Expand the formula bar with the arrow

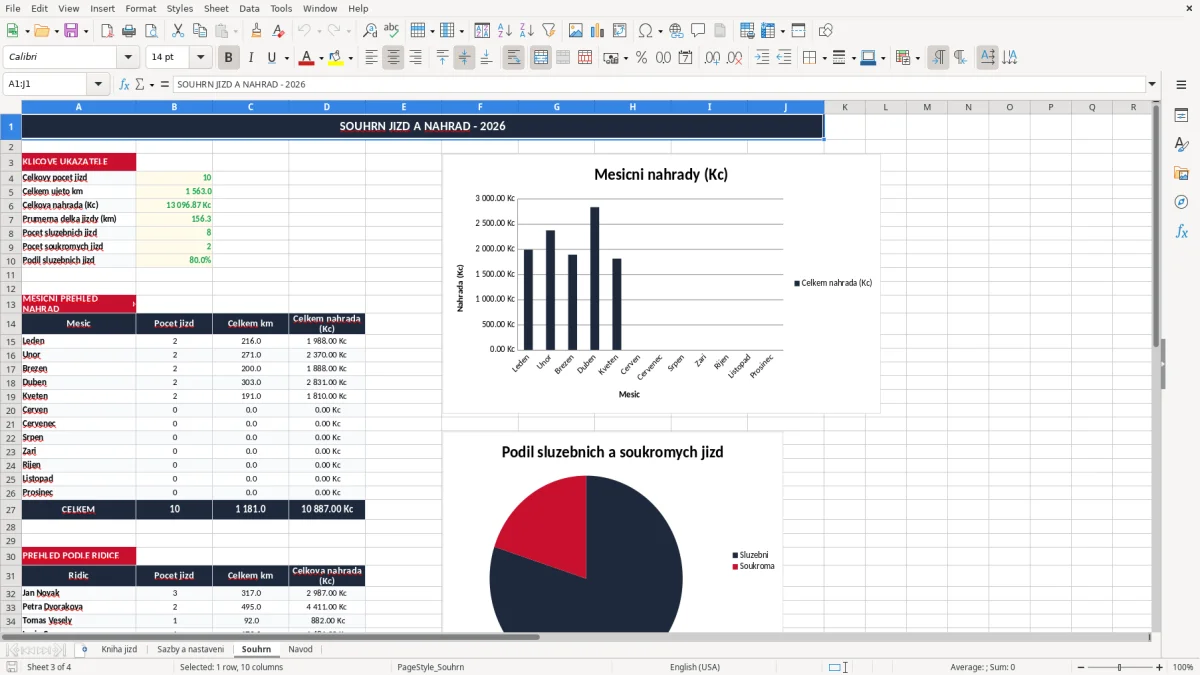tap(1152, 85)
